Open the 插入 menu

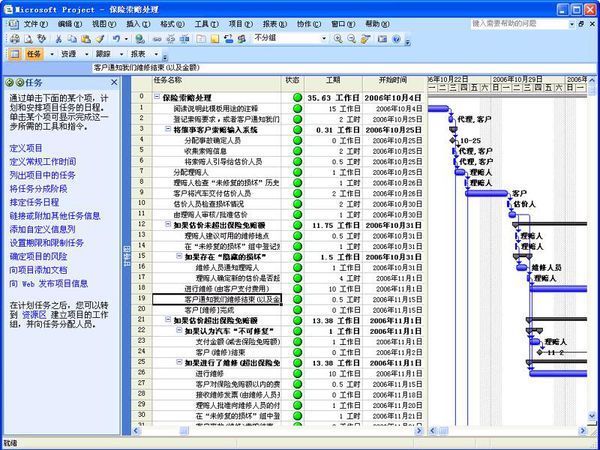[x=138, y=24]
